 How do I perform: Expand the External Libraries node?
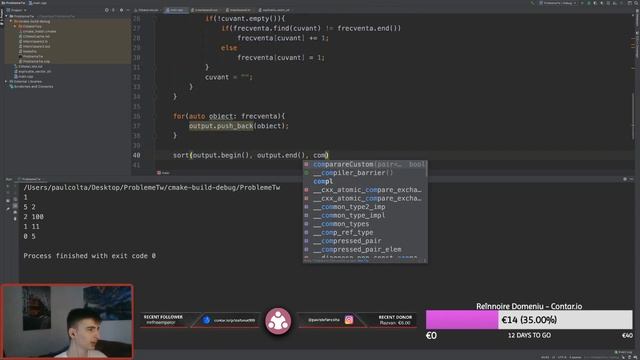[7, 82]
